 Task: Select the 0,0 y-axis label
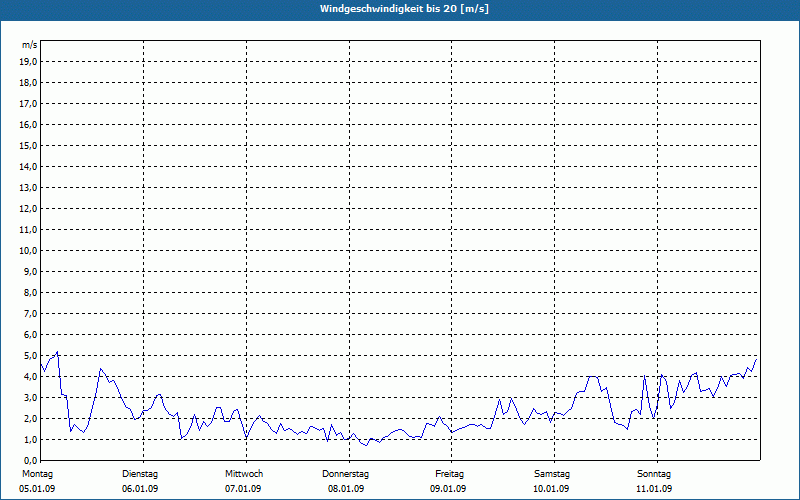[30, 461]
